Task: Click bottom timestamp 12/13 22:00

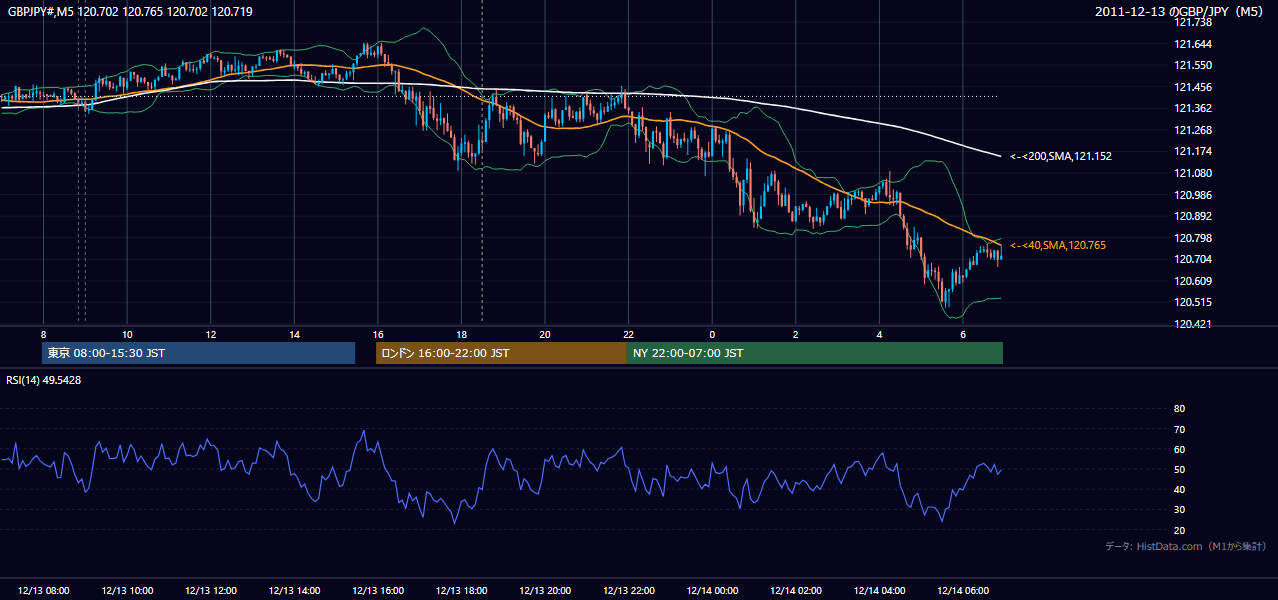Action: pyautogui.click(x=628, y=591)
